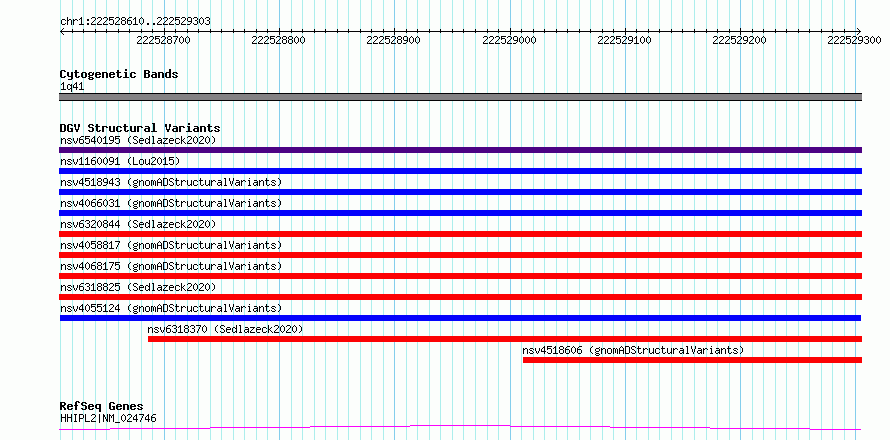This screenshot has width=890, height=440.
Task: Click the nsv4068175 gnomAD variant label
Action: 171,266
